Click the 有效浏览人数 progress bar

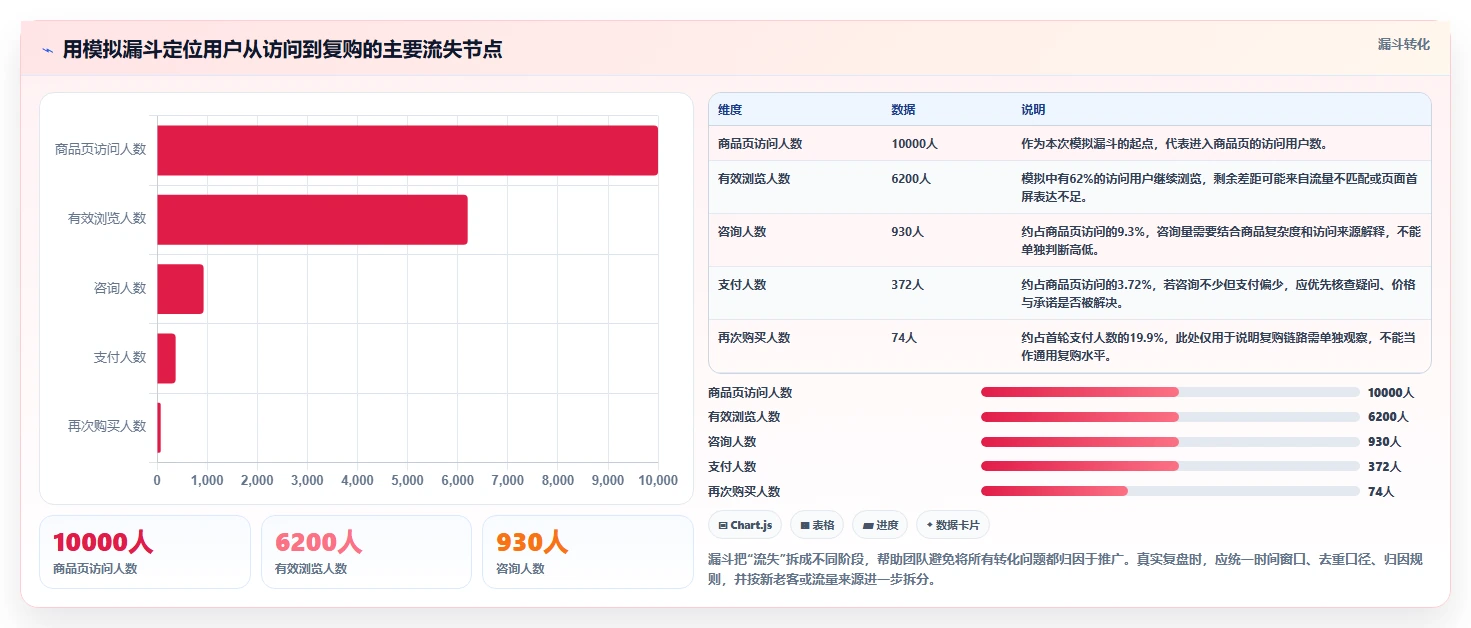(1170, 417)
